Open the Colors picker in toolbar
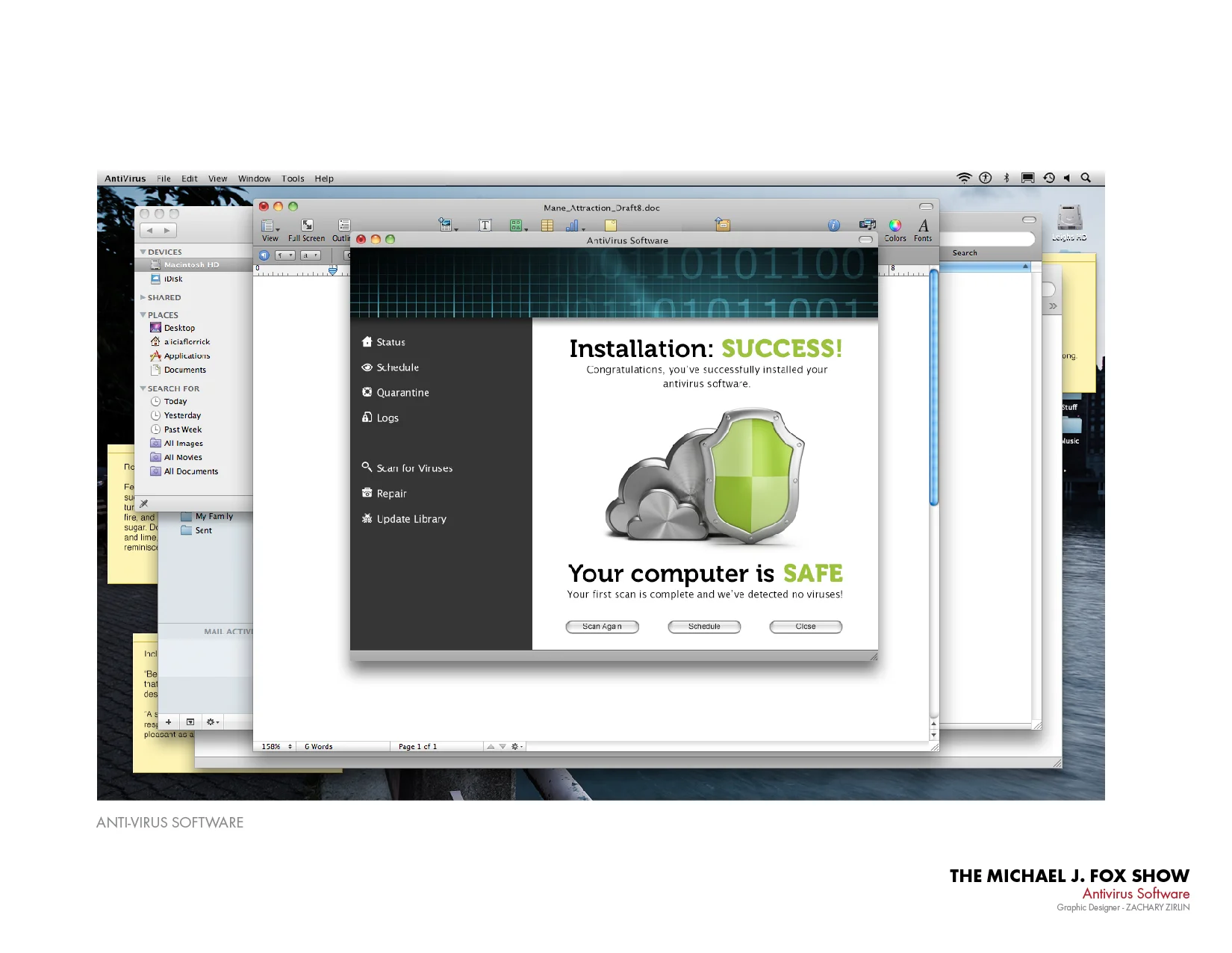Image resolution: width=1232 pixels, height=953 pixels. [895, 230]
